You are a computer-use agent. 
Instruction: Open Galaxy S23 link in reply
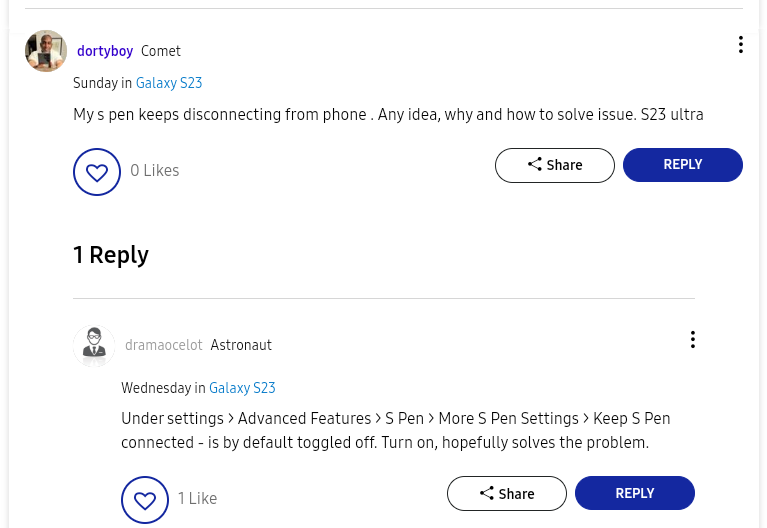[x=242, y=389]
